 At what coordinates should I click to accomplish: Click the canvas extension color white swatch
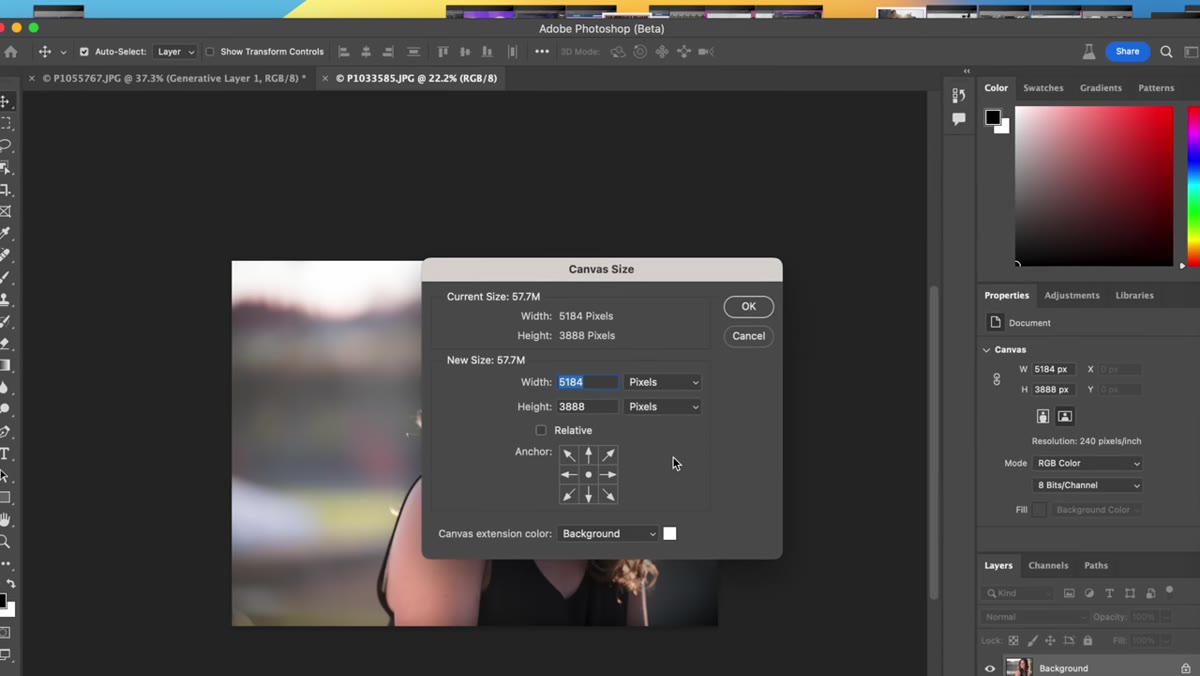click(670, 534)
